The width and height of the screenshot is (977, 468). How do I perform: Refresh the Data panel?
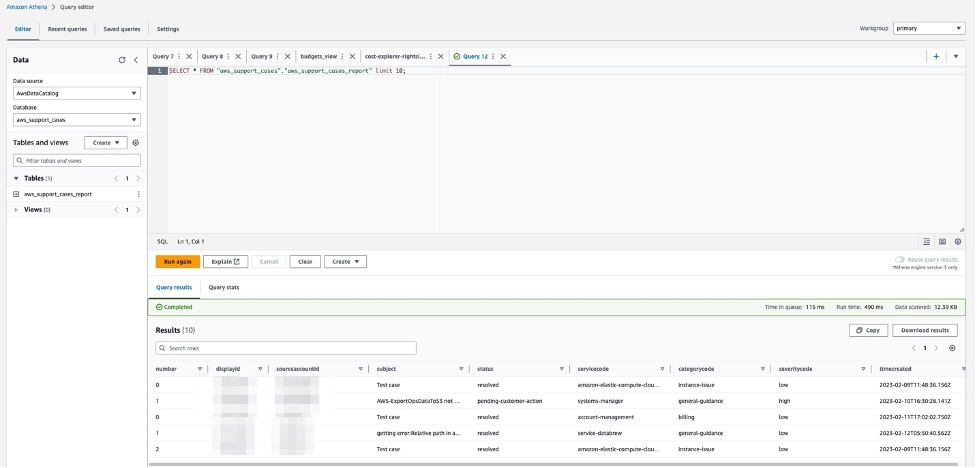coord(122,60)
